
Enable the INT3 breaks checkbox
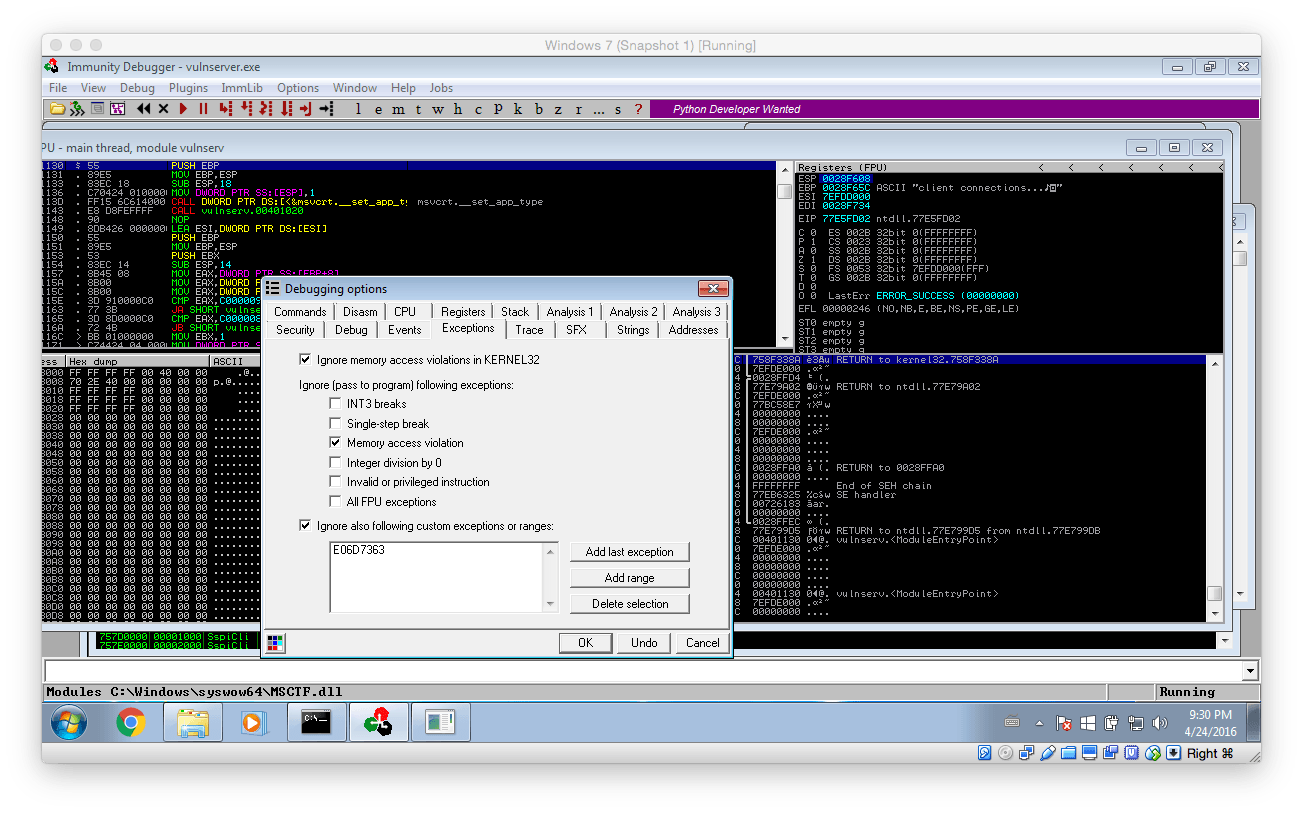click(335, 404)
